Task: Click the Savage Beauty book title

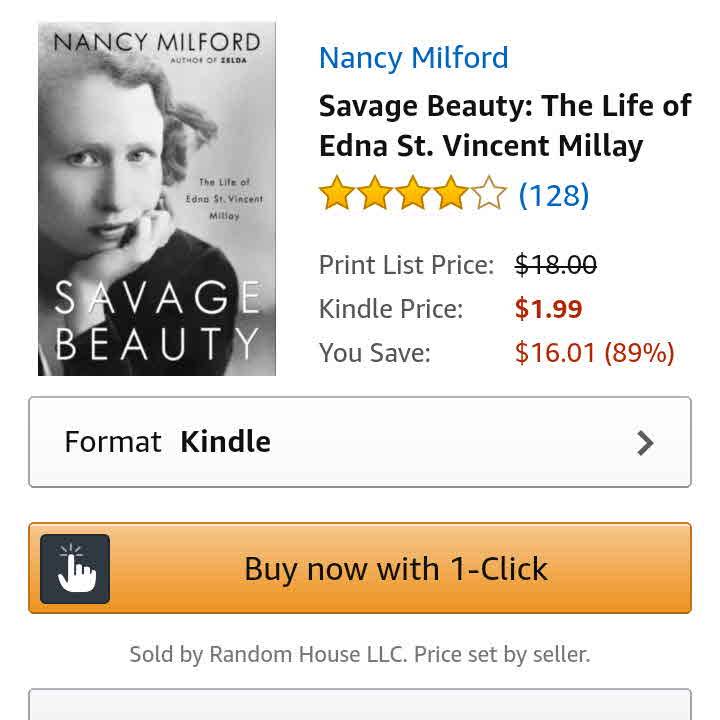Action: pos(504,125)
